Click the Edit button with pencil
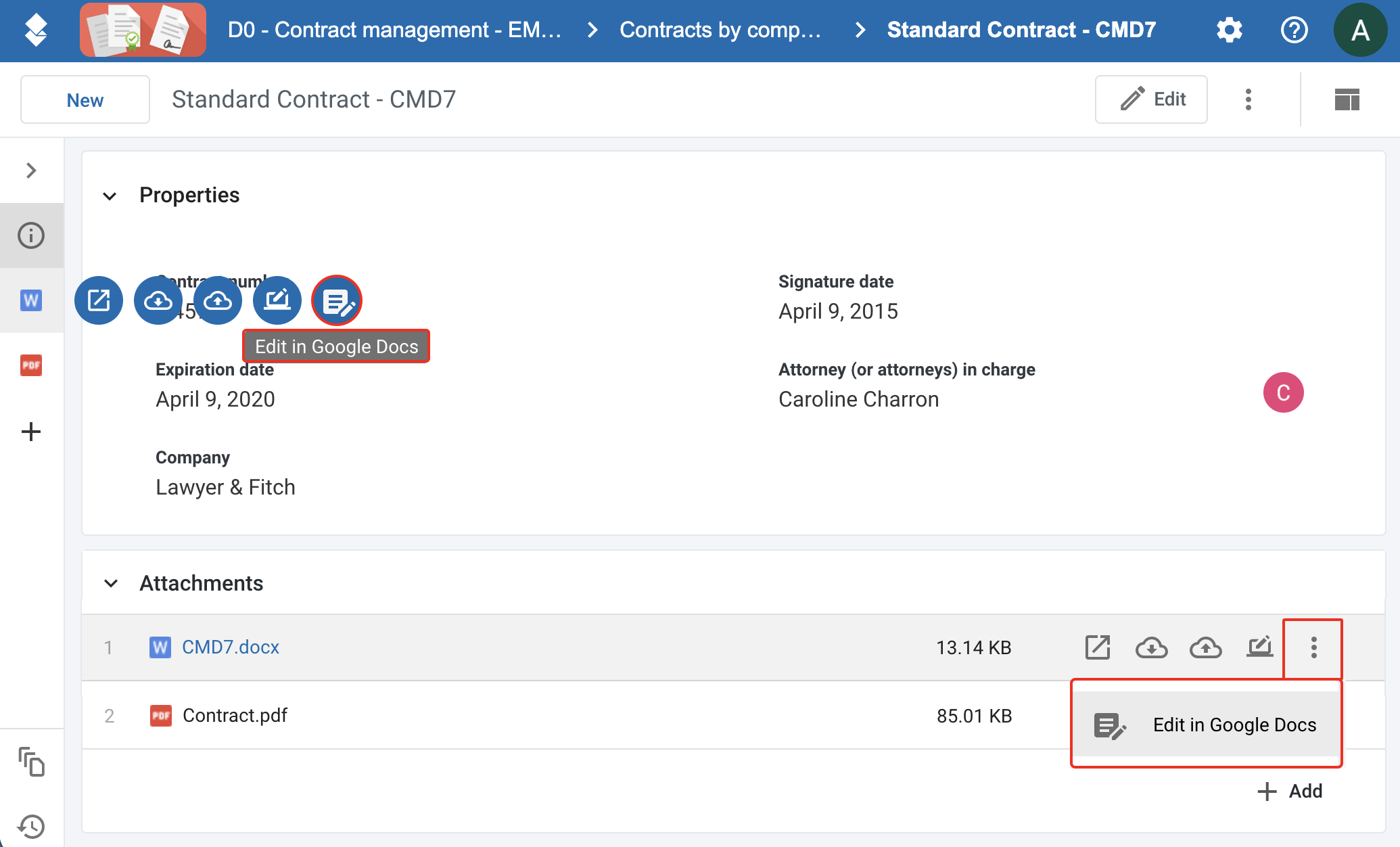 pyautogui.click(x=1151, y=99)
